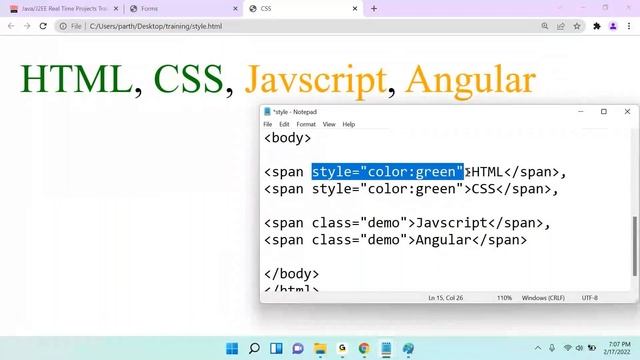Click the Javscript span line in Notepad
The image size is (640, 360).
[407, 223]
